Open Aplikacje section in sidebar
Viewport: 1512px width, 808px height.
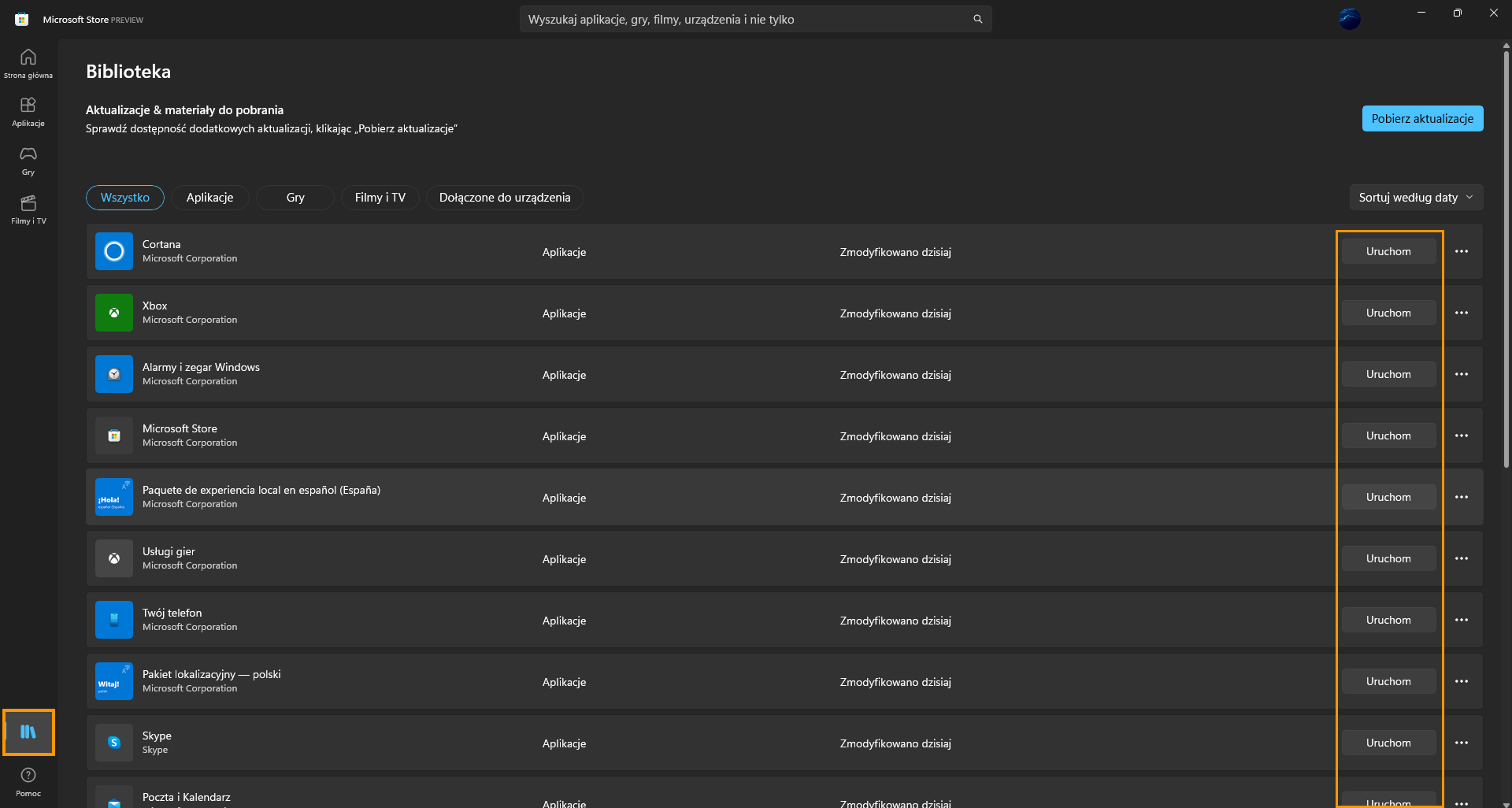pos(28,112)
